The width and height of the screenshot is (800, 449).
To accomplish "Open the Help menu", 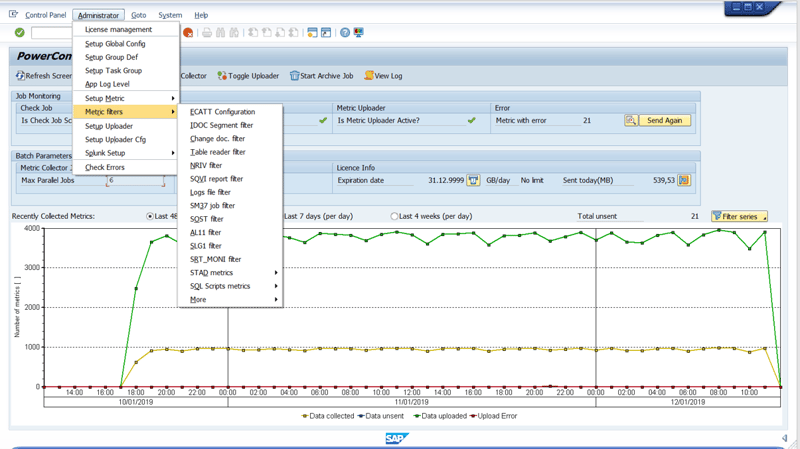I will (201, 15).
